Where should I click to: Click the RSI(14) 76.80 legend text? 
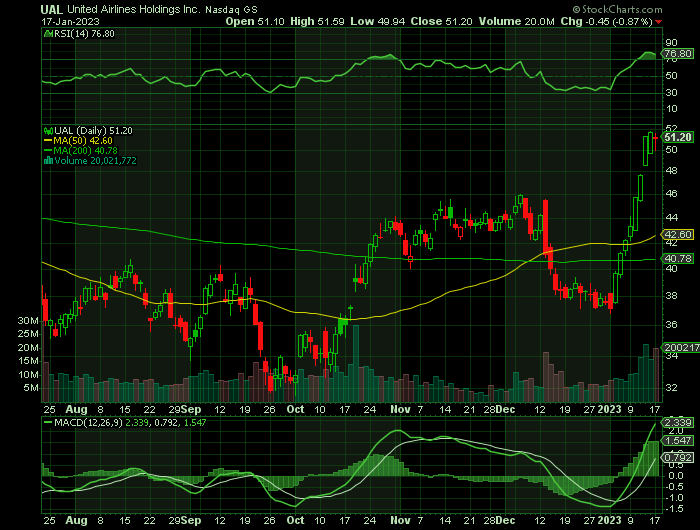coord(84,33)
